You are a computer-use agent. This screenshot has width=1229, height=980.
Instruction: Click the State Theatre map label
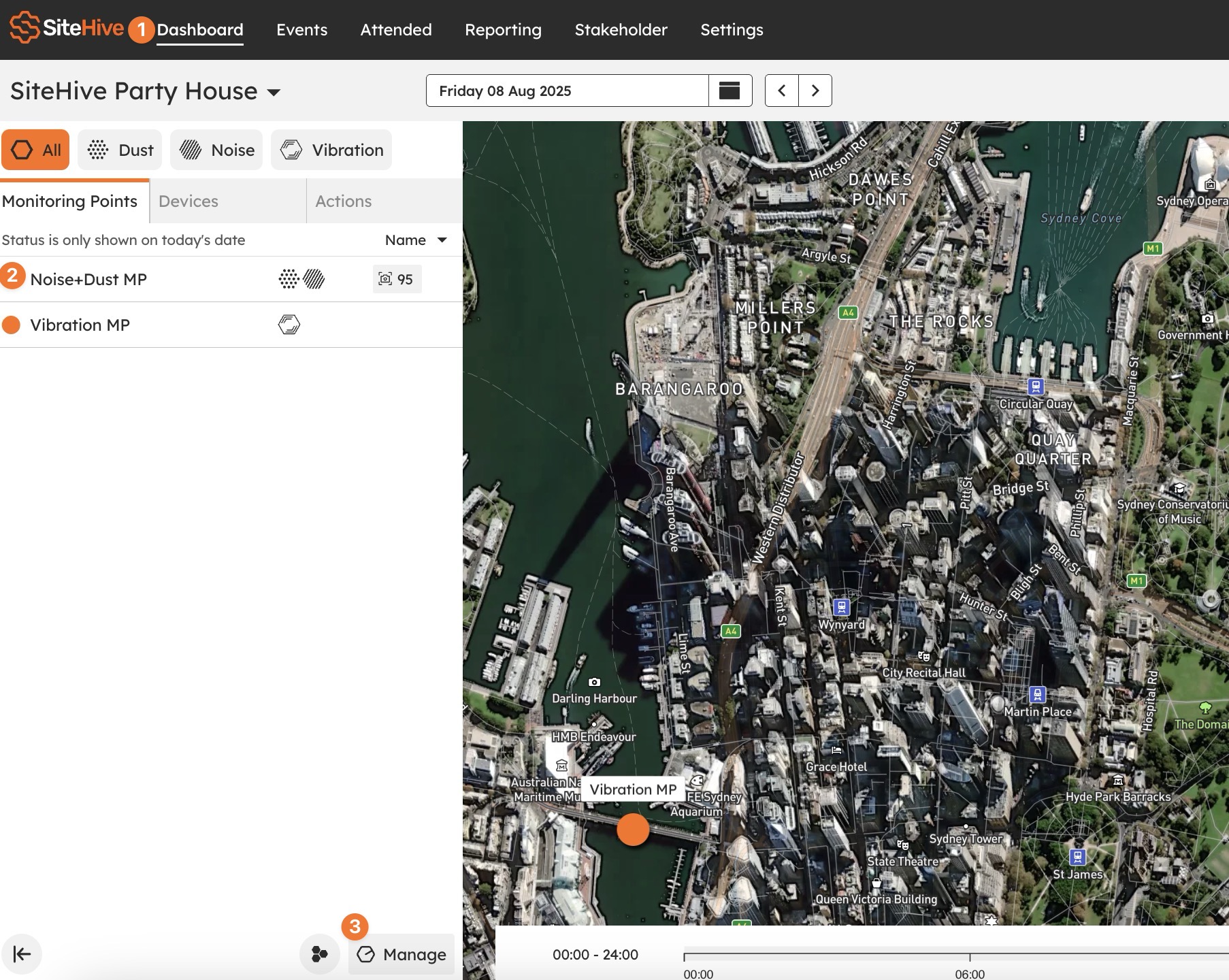pos(903,861)
